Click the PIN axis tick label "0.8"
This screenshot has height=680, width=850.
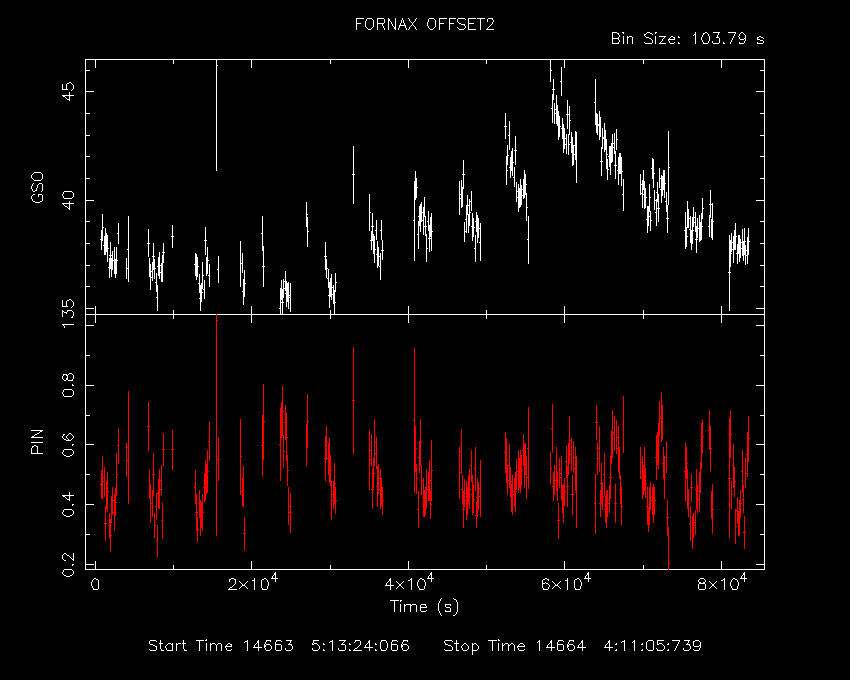(69, 385)
